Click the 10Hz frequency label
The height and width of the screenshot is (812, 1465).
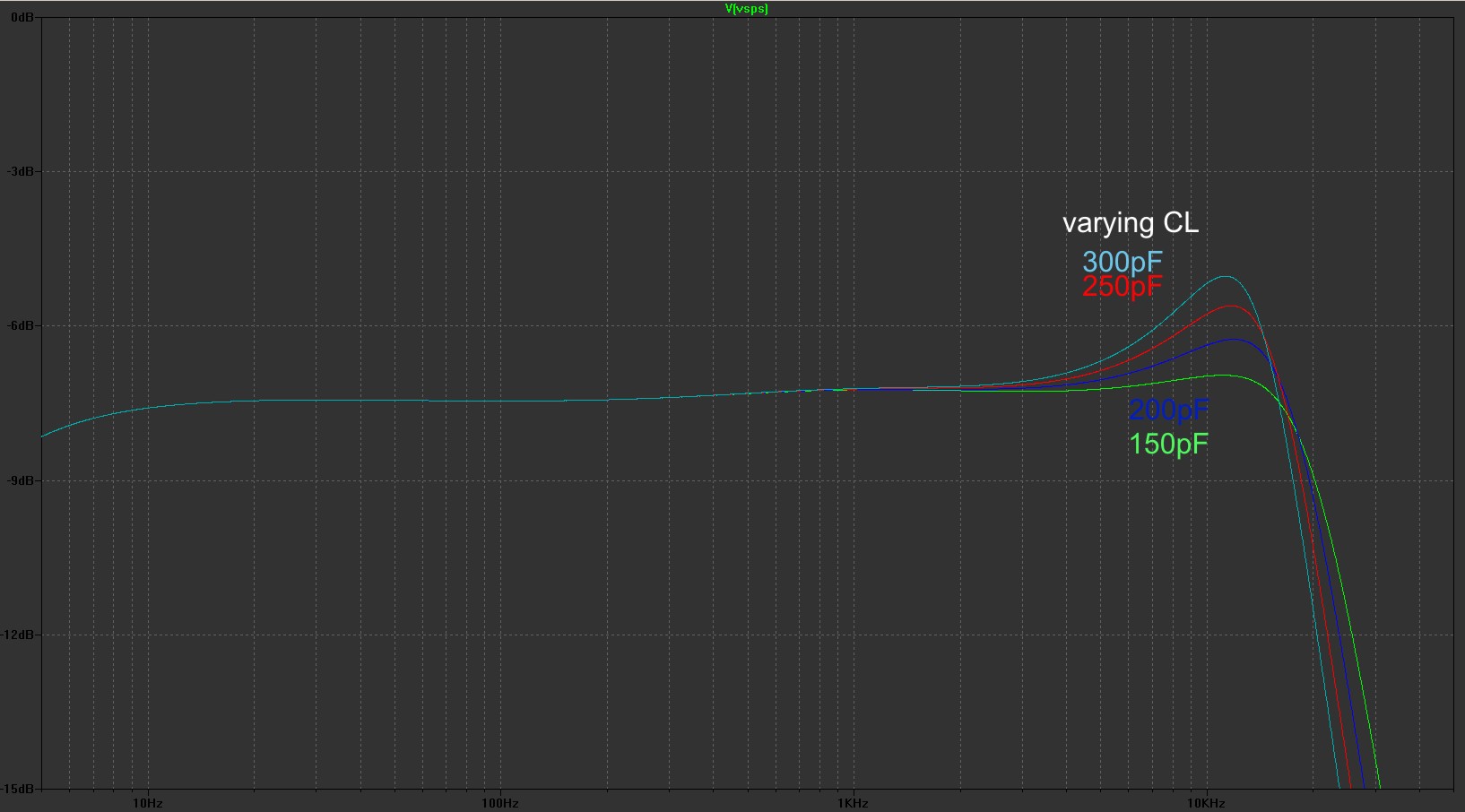pos(147,803)
